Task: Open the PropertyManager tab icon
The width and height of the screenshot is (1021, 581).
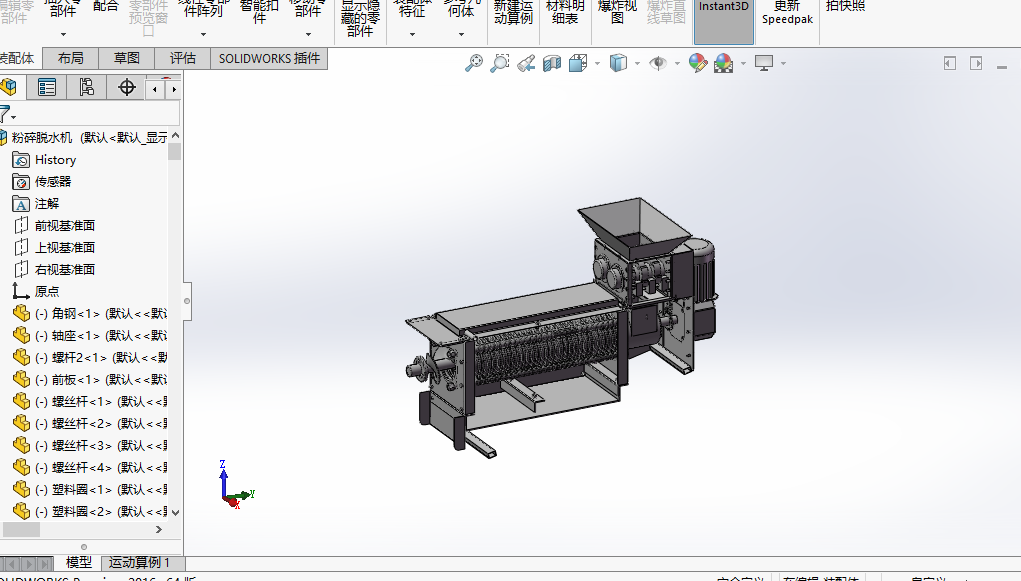Action: 46,88
